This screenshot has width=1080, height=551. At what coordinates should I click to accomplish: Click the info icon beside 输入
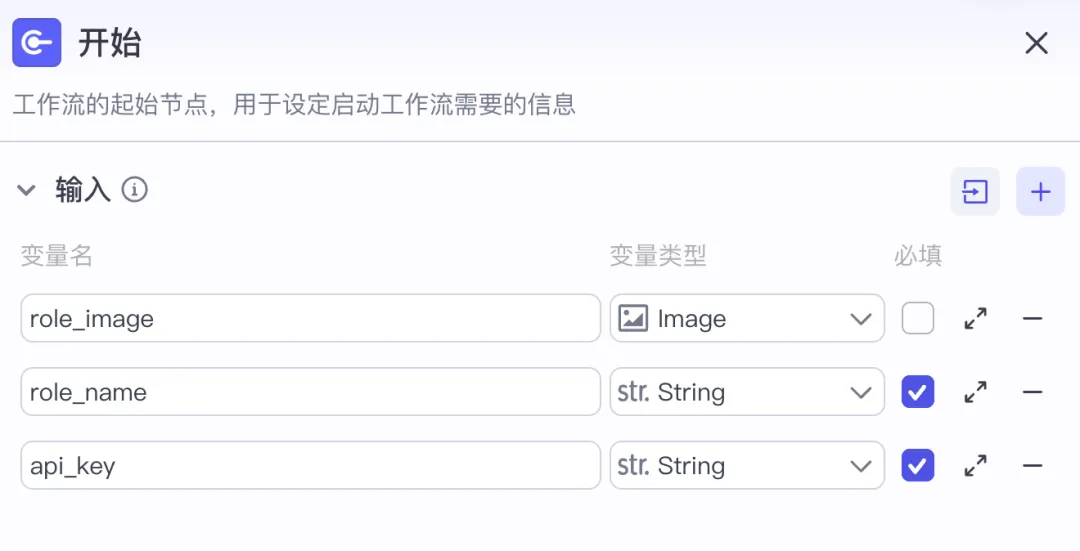(x=134, y=189)
